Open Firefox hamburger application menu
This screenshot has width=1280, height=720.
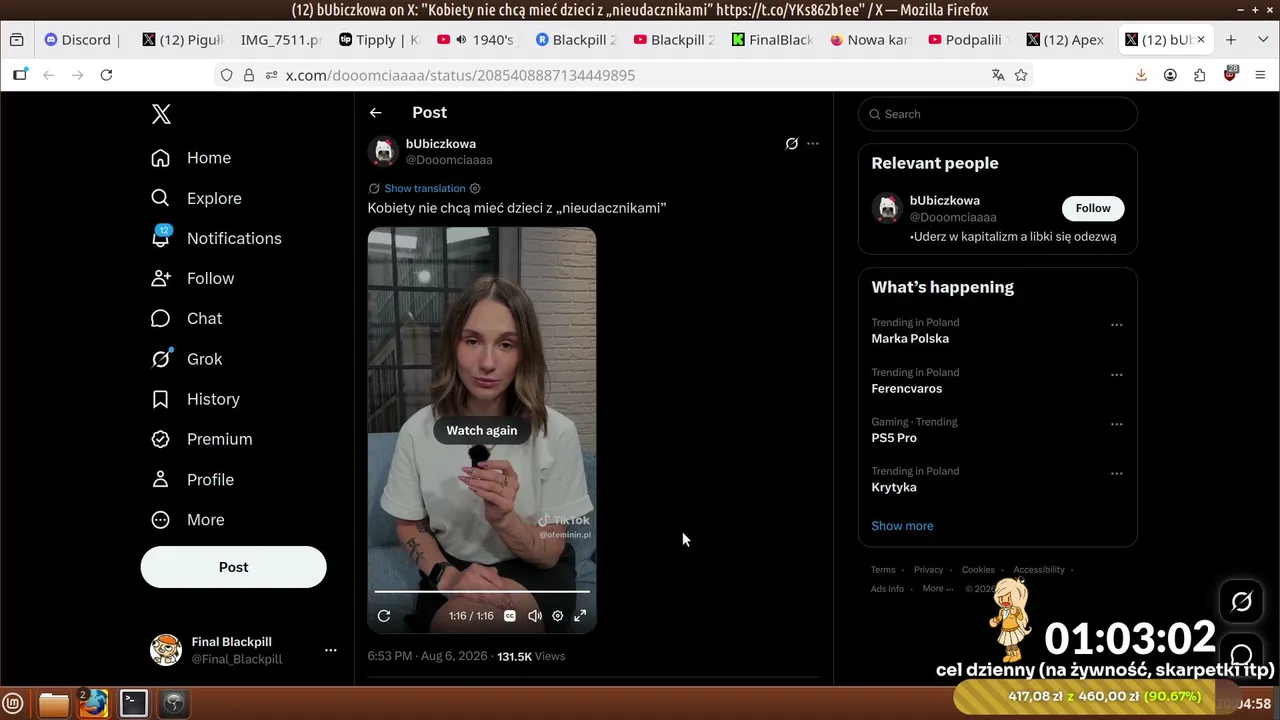point(1260,75)
